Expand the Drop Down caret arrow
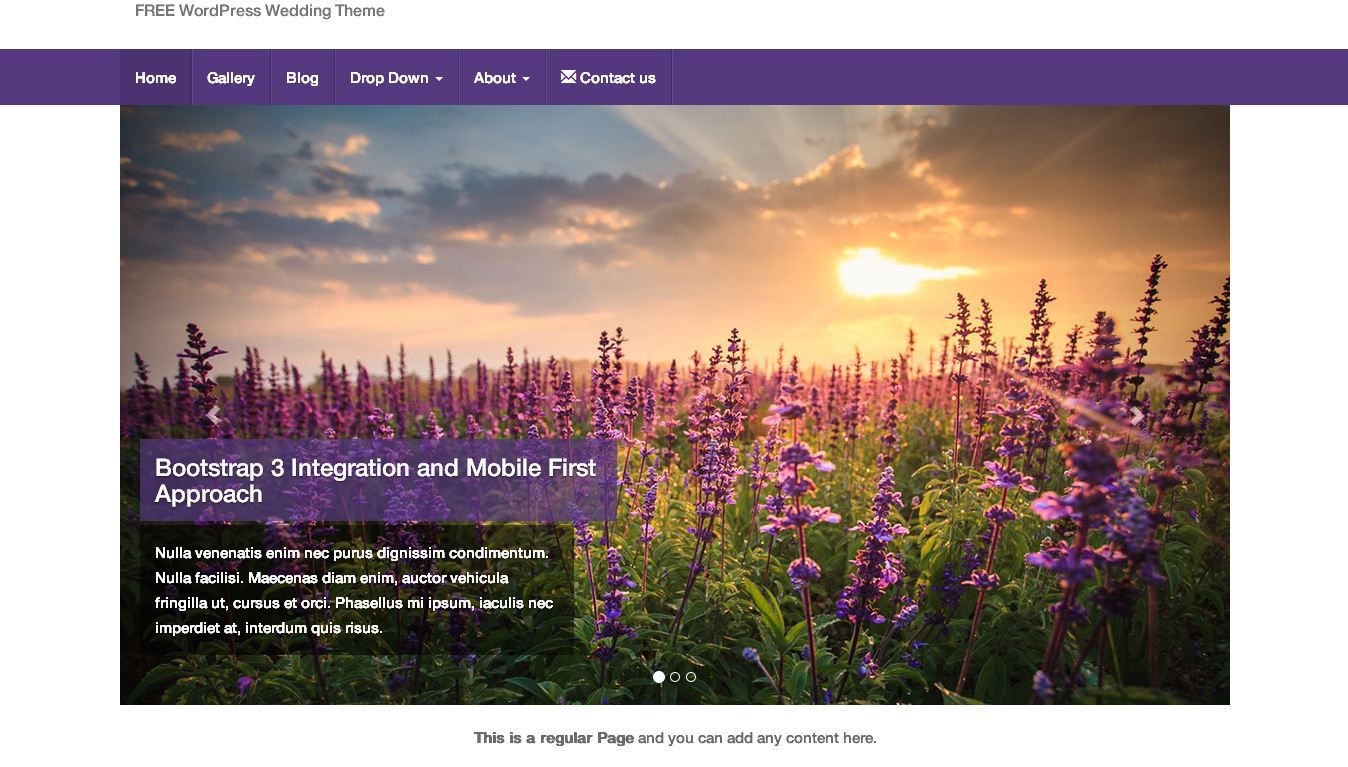The height and width of the screenshot is (767, 1348). coord(439,79)
